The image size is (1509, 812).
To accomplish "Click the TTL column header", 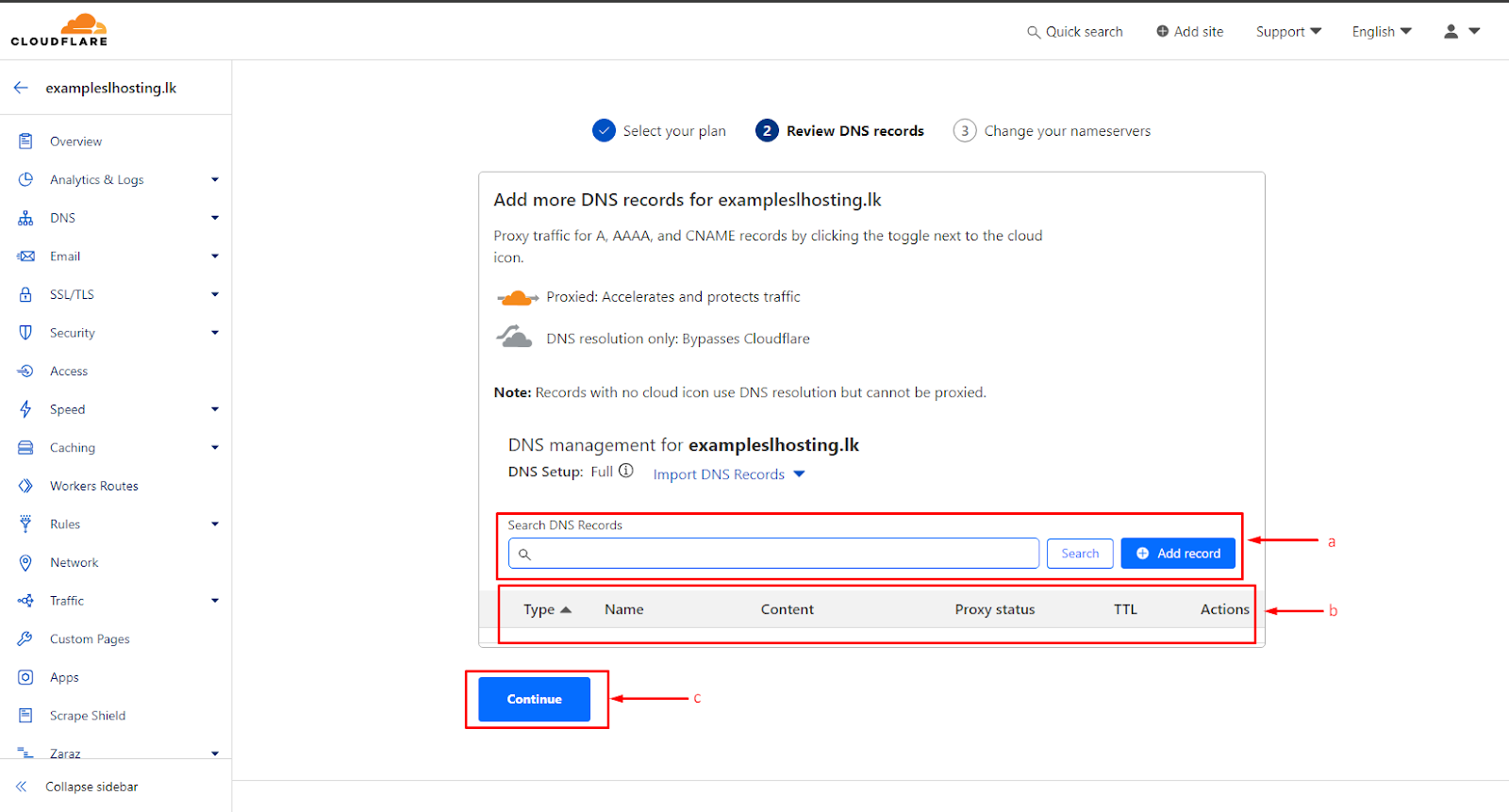I will [x=1125, y=609].
